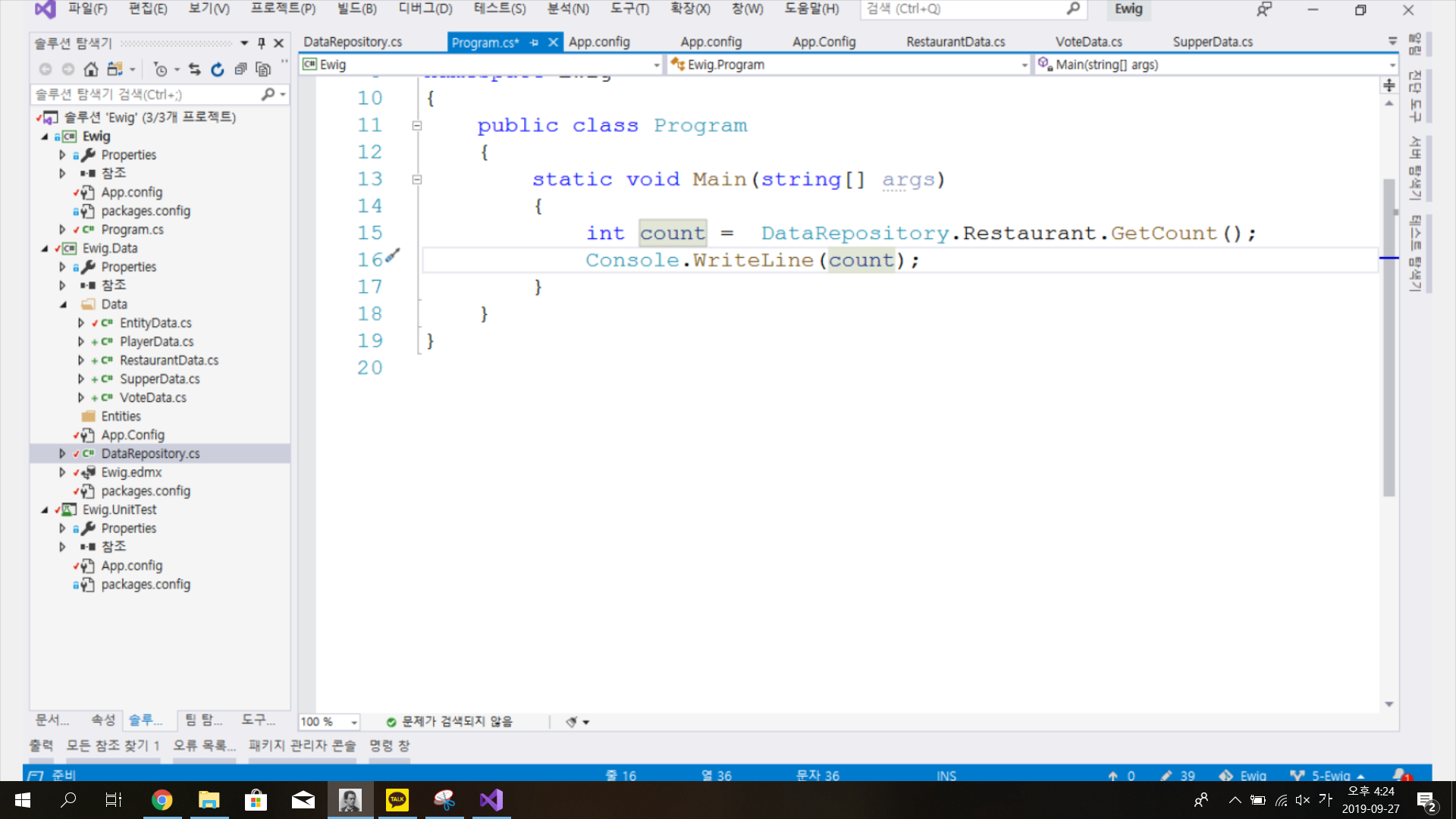Toggle the Solution Explorer auto-hide pin

click(x=262, y=43)
